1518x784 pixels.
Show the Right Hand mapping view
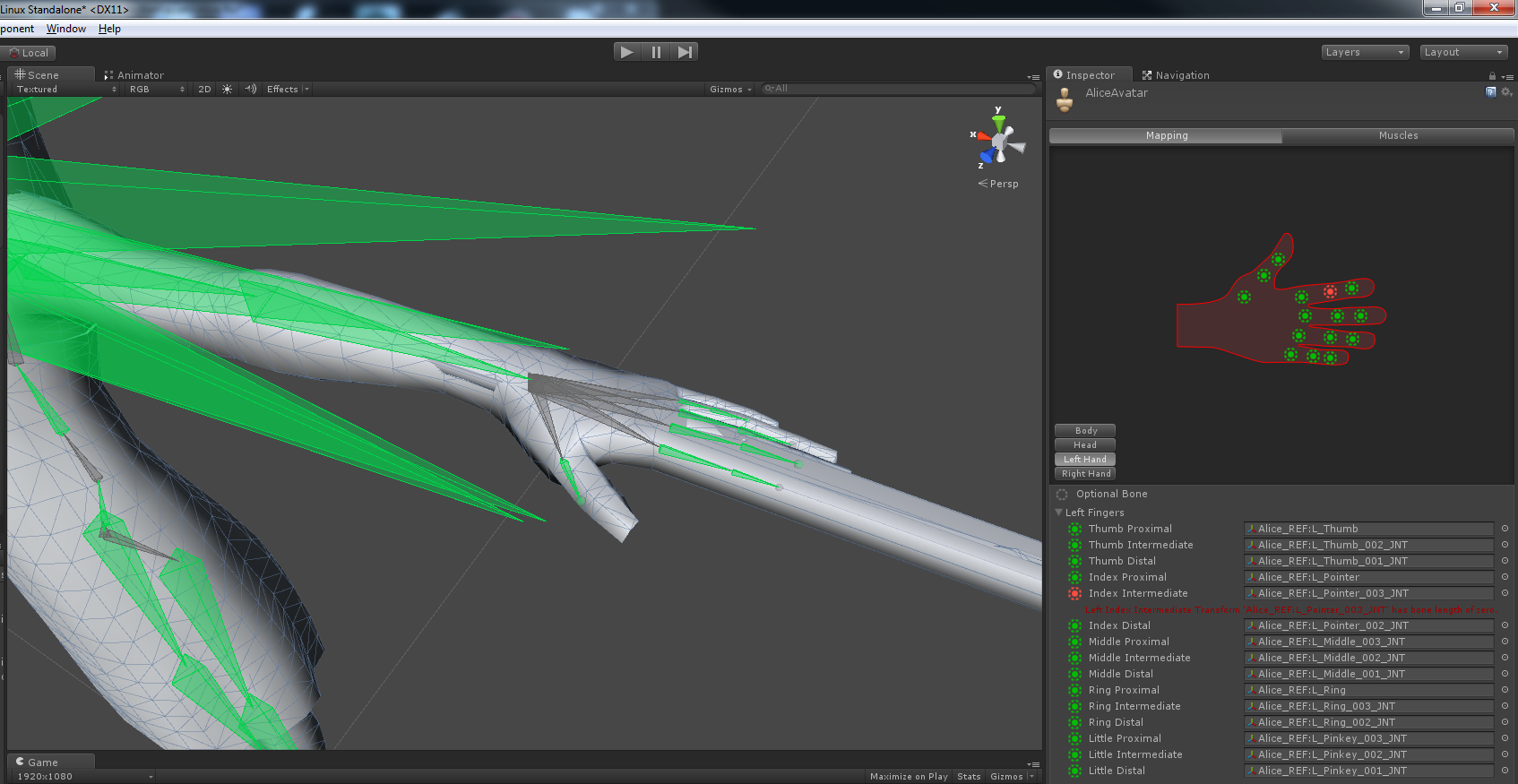[x=1085, y=474]
